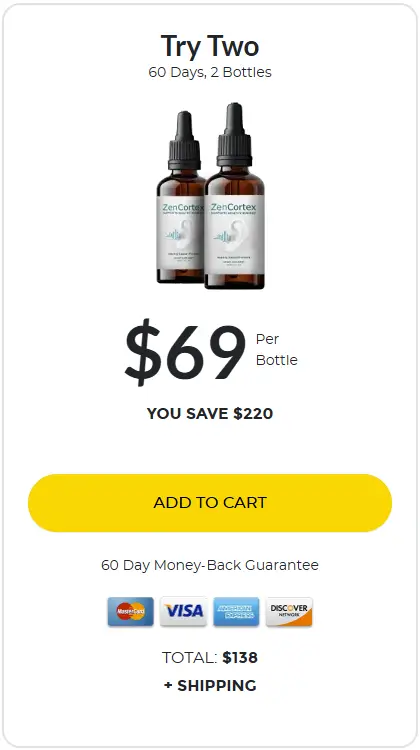
Task: Click the left ZenCortex bottle image
Action: [x=181, y=197]
